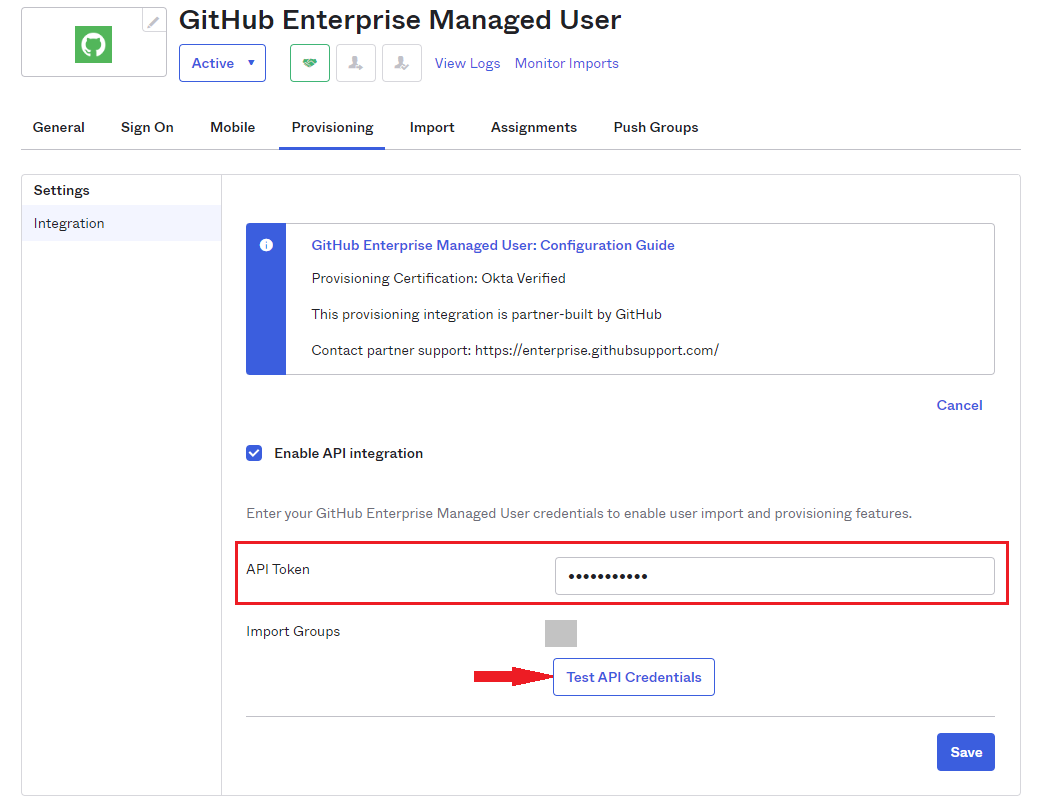The width and height of the screenshot is (1039, 804).
Task: Open the Sign On tab
Action: click(x=147, y=127)
